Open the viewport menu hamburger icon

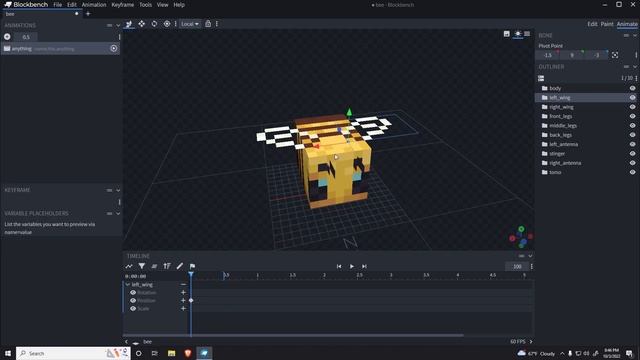click(527, 34)
